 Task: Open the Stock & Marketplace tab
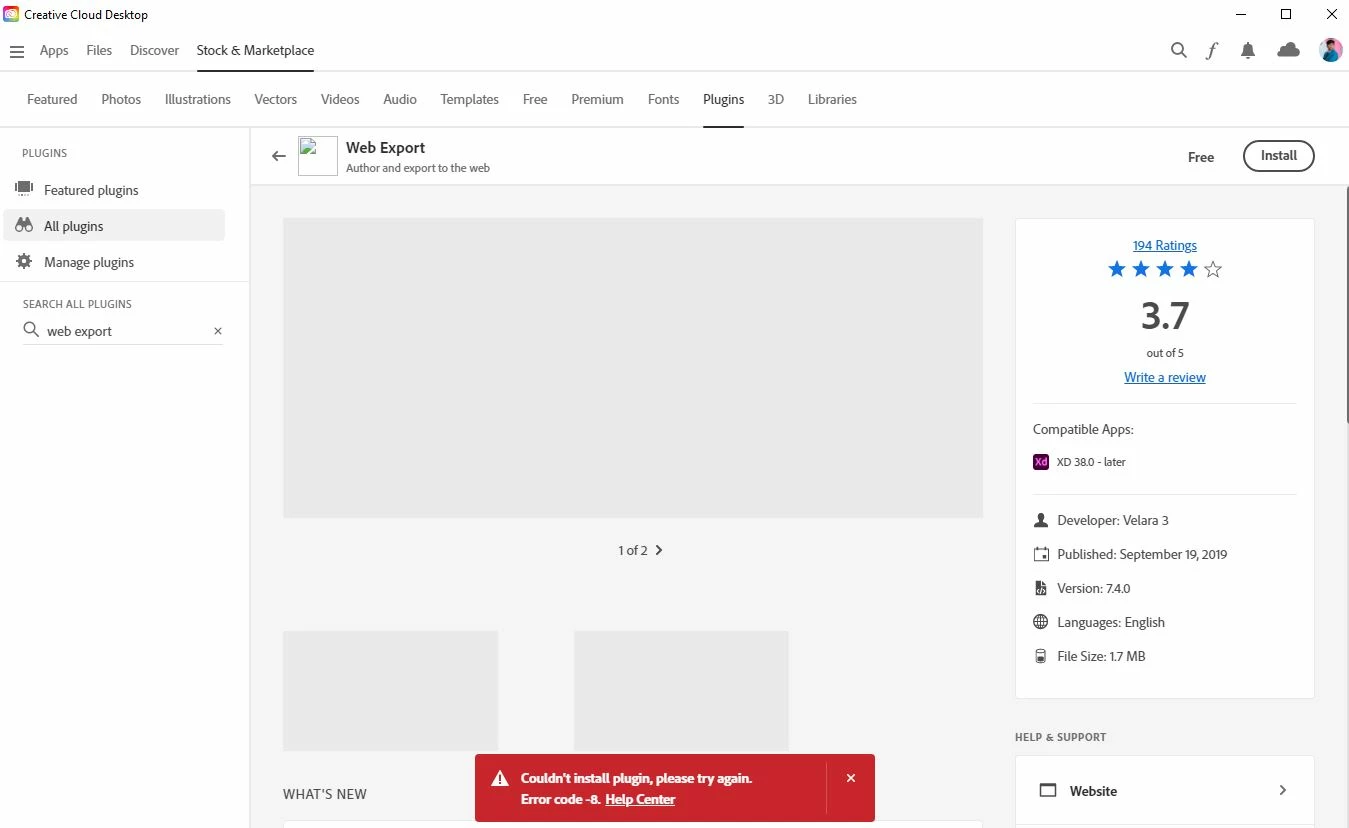(x=255, y=50)
